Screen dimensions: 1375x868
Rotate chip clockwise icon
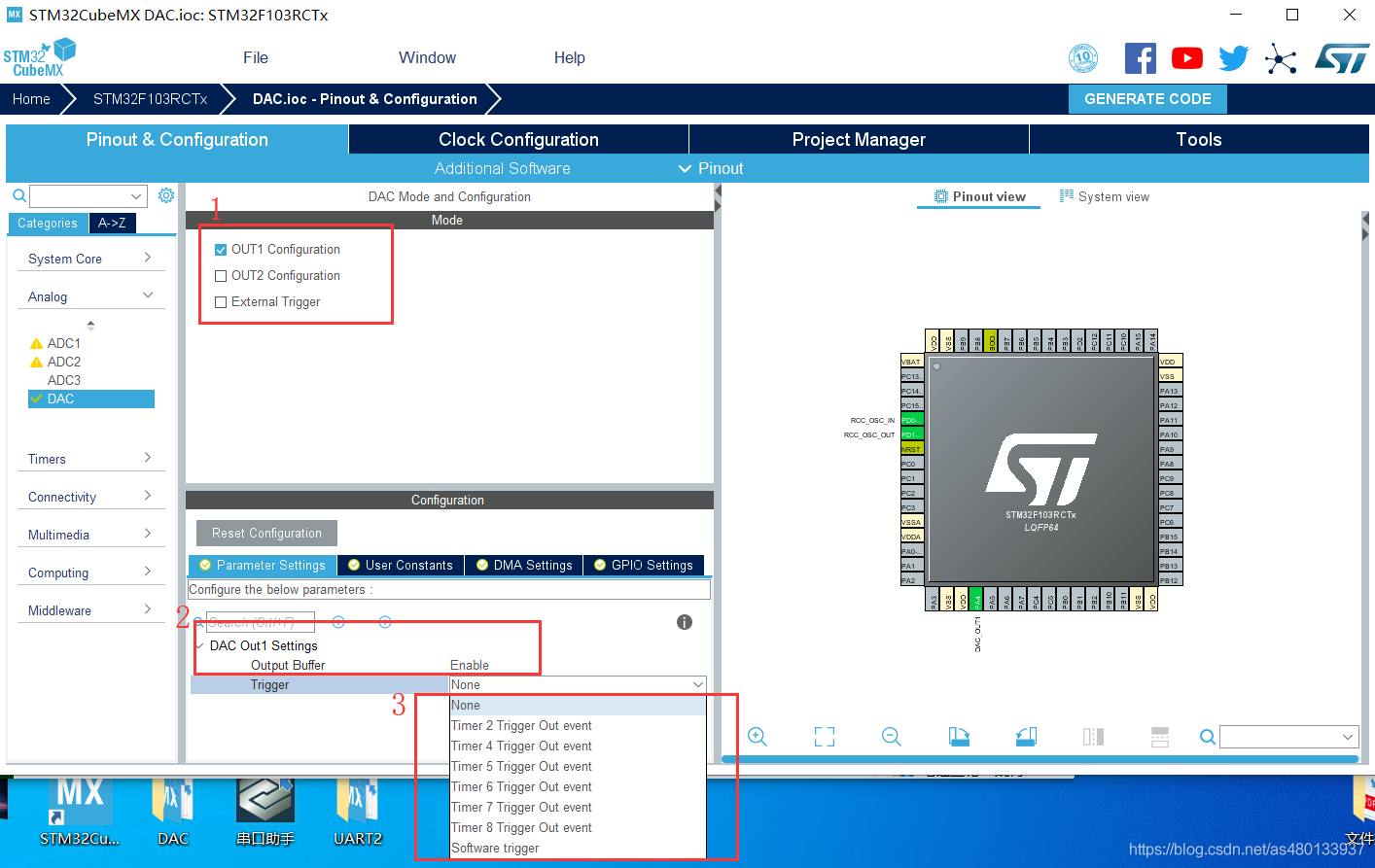[x=959, y=737]
